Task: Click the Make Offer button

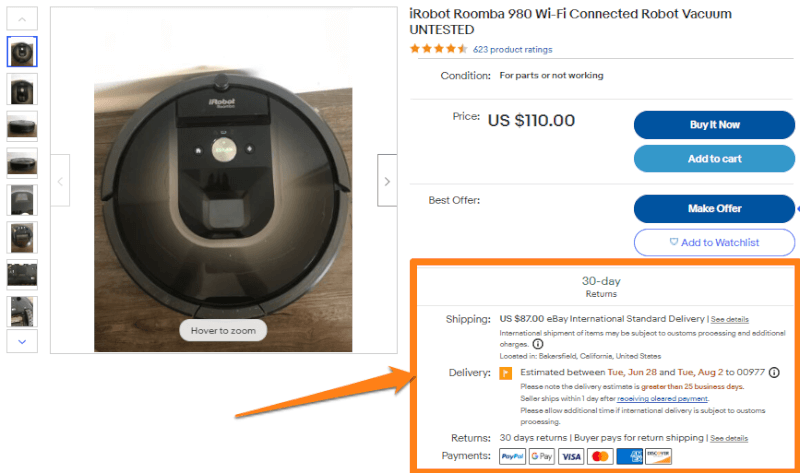Action: pos(714,209)
